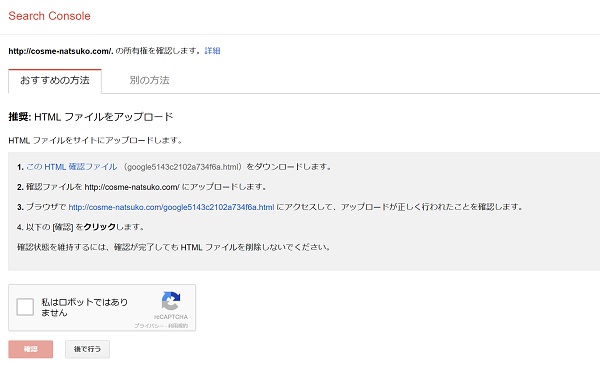
Task: Open the reCAPTCHA プライバシー link
Action: tap(150, 326)
